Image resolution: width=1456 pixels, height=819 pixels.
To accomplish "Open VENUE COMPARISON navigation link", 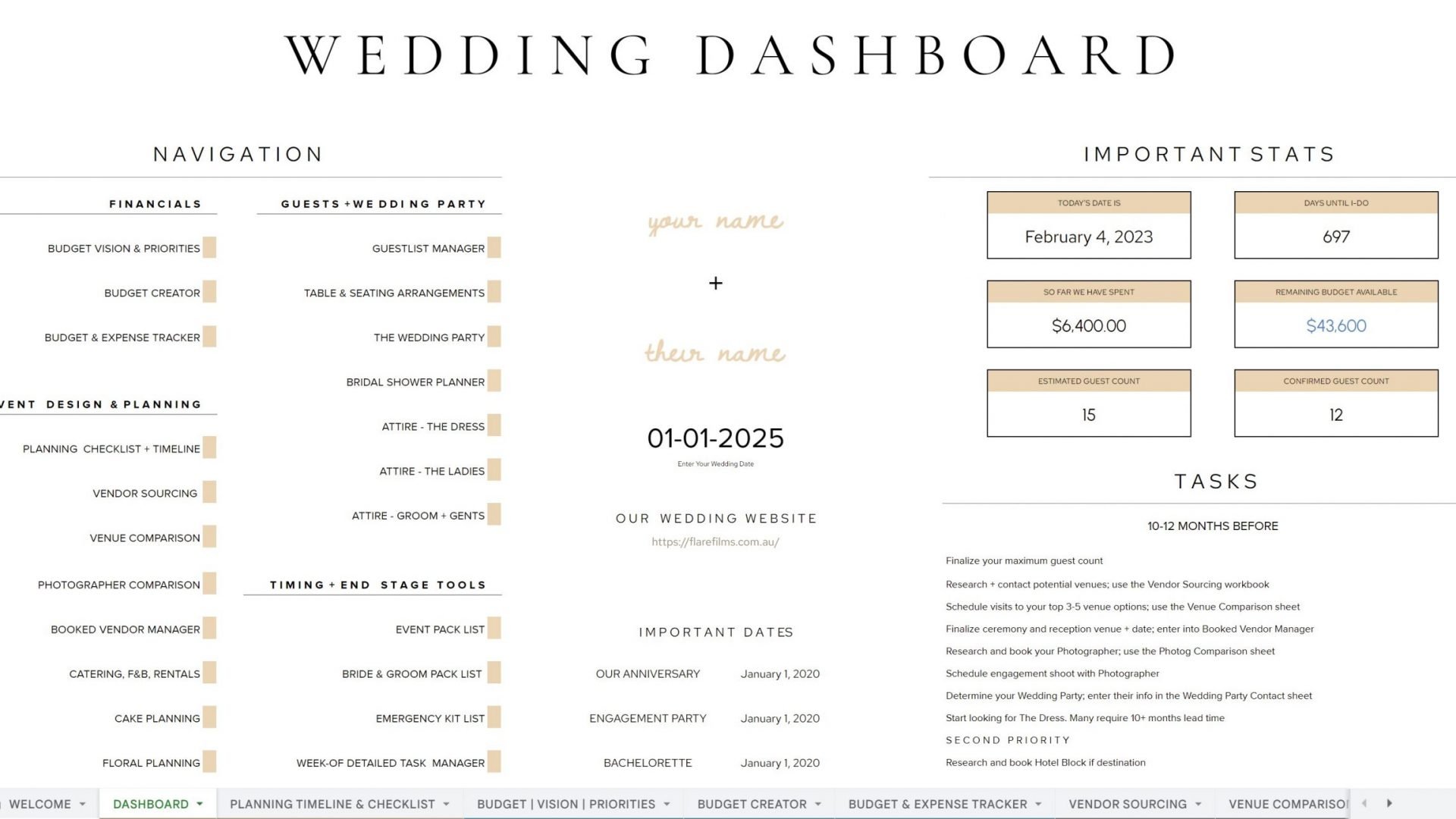I will tap(145, 538).
